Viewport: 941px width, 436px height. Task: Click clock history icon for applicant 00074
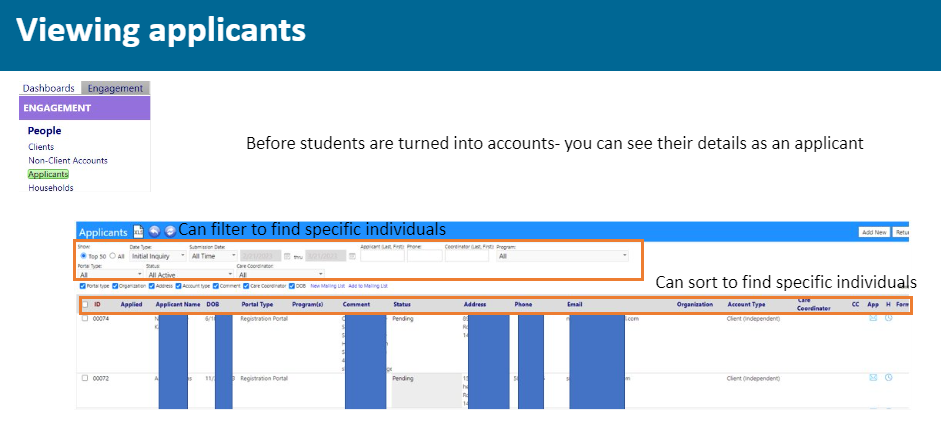[x=889, y=318]
